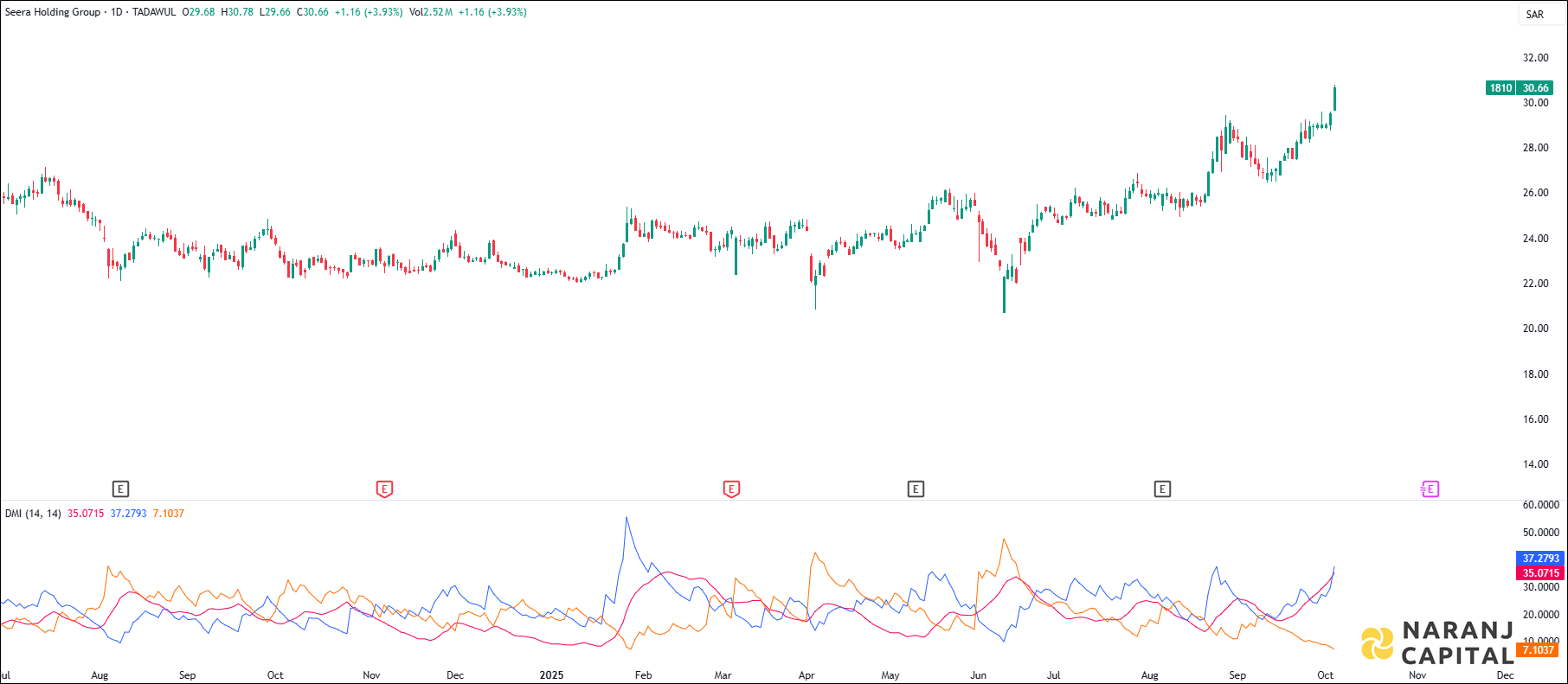The width and height of the screenshot is (1568, 684).
Task: Open the red earnings marker near March 2025
Action: click(x=731, y=489)
